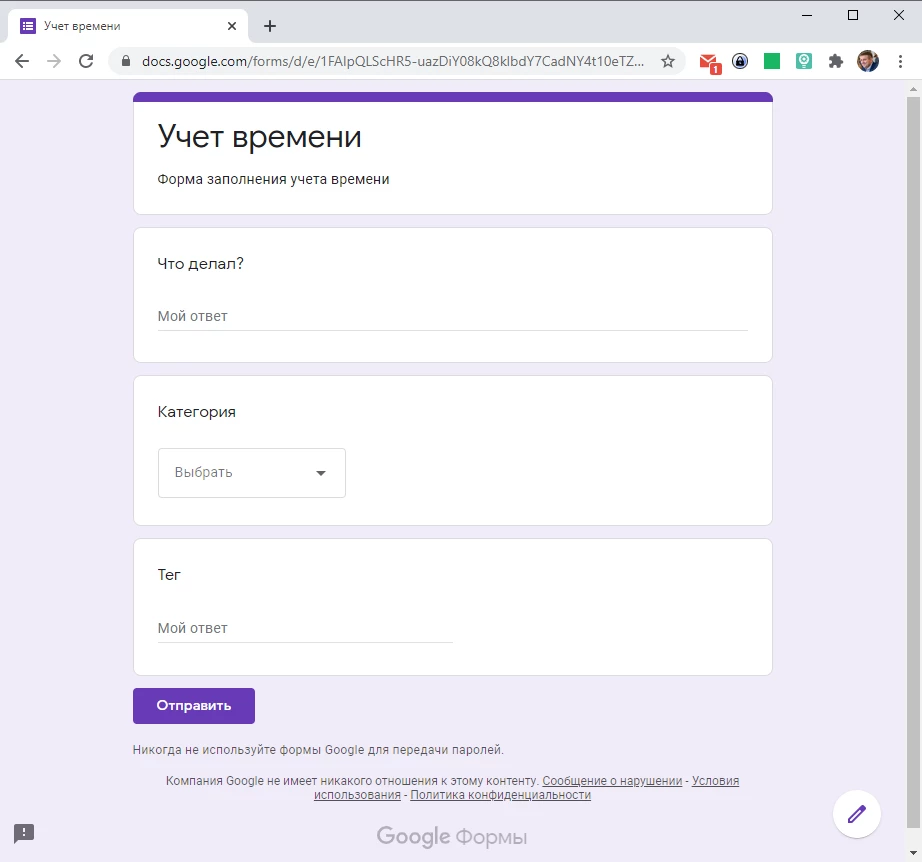The height and width of the screenshot is (862, 922).
Task: Click the "Что делал?" answer field
Action: click(x=452, y=317)
